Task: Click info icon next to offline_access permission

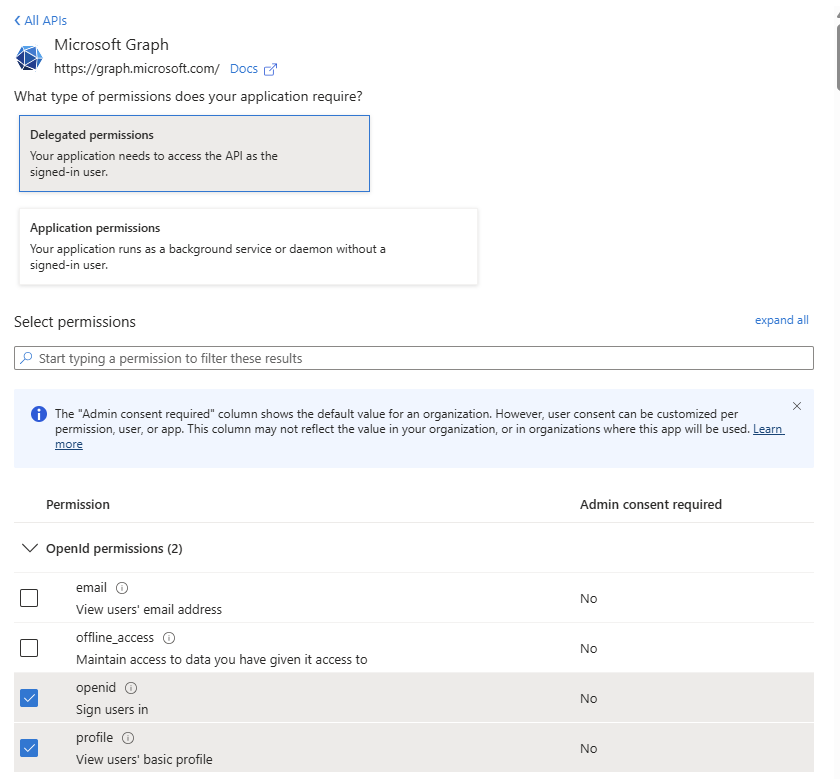Action: coord(169,638)
